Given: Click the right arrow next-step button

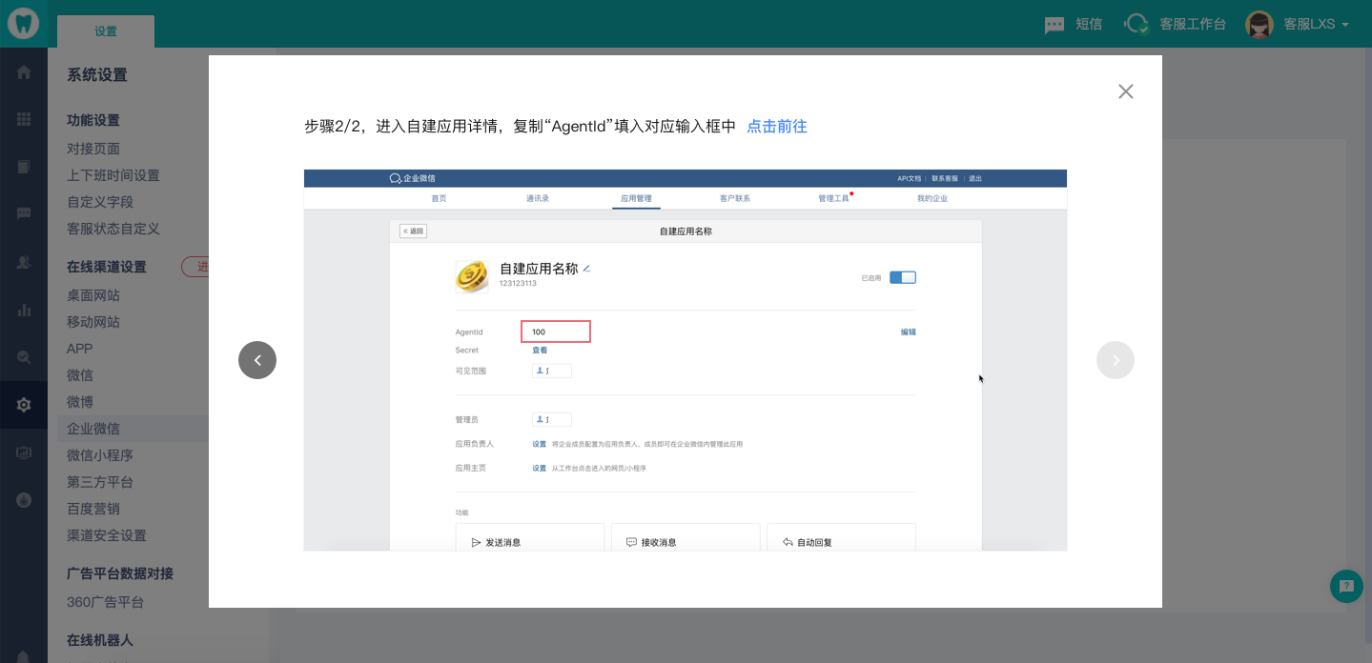Looking at the screenshot, I should coord(1115,360).
